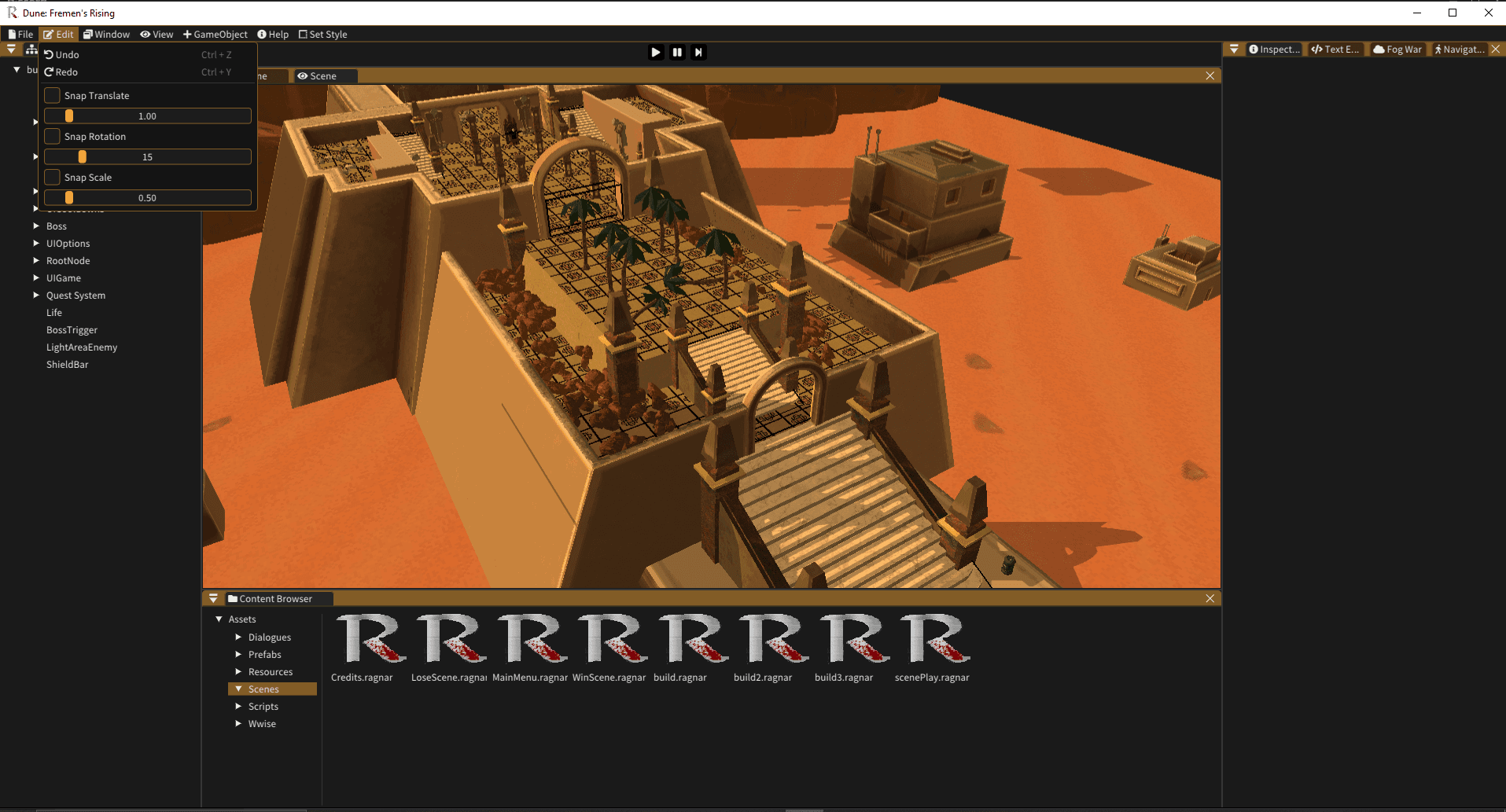Viewport: 1506px width, 812px height.
Task: Select the MainMenu.ragnar scene icon
Action: click(x=532, y=638)
